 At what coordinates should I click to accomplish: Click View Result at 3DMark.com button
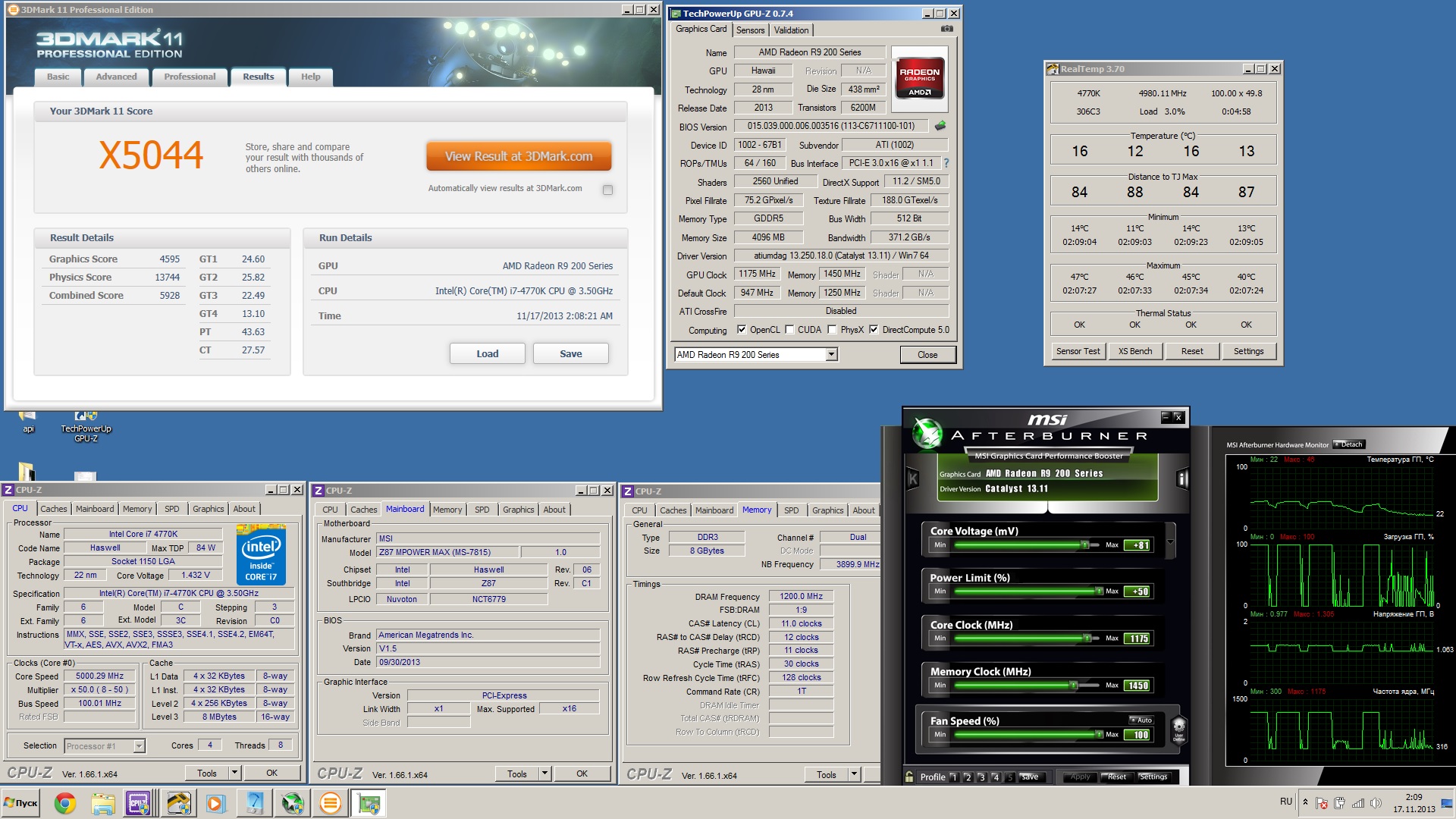pos(519,156)
